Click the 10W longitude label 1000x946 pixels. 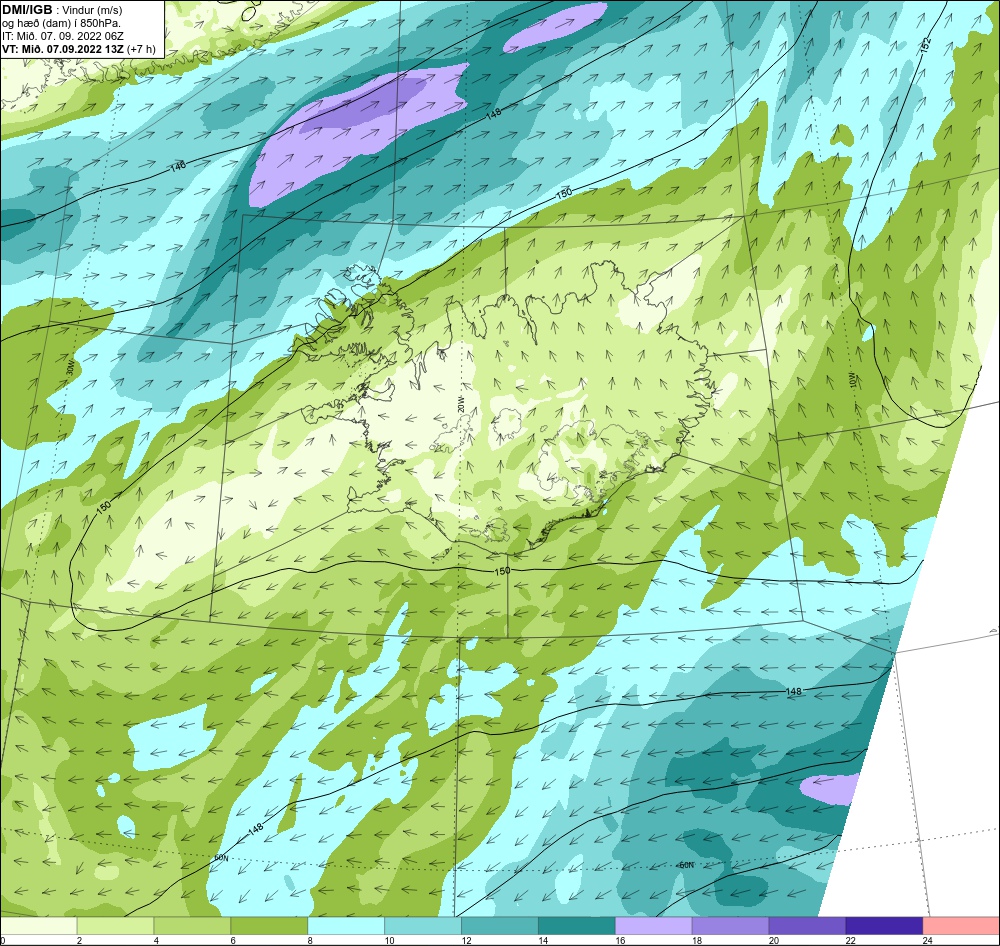pos(853,381)
